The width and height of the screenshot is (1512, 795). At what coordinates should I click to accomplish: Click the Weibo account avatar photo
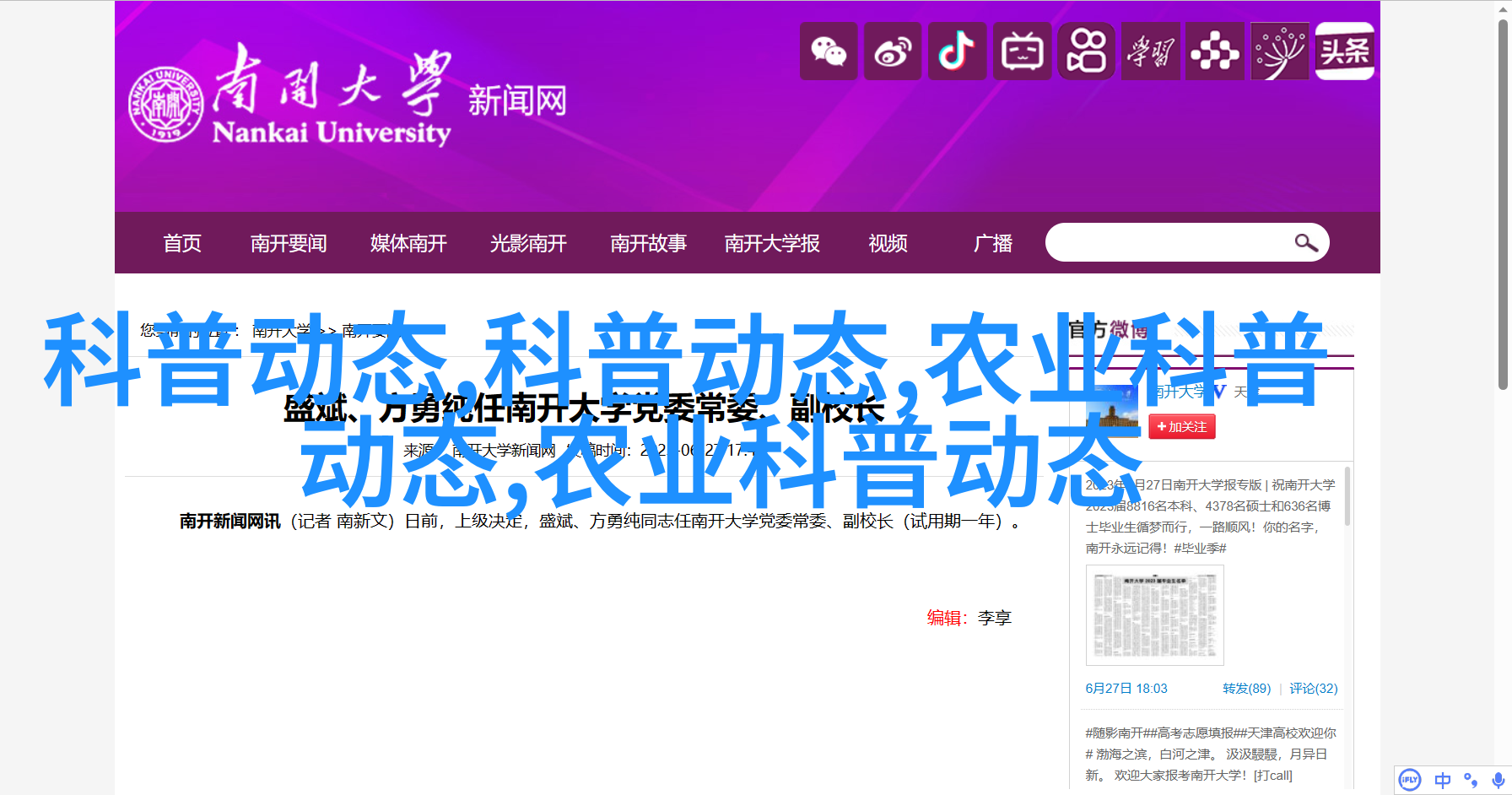(x=1112, y=412)
